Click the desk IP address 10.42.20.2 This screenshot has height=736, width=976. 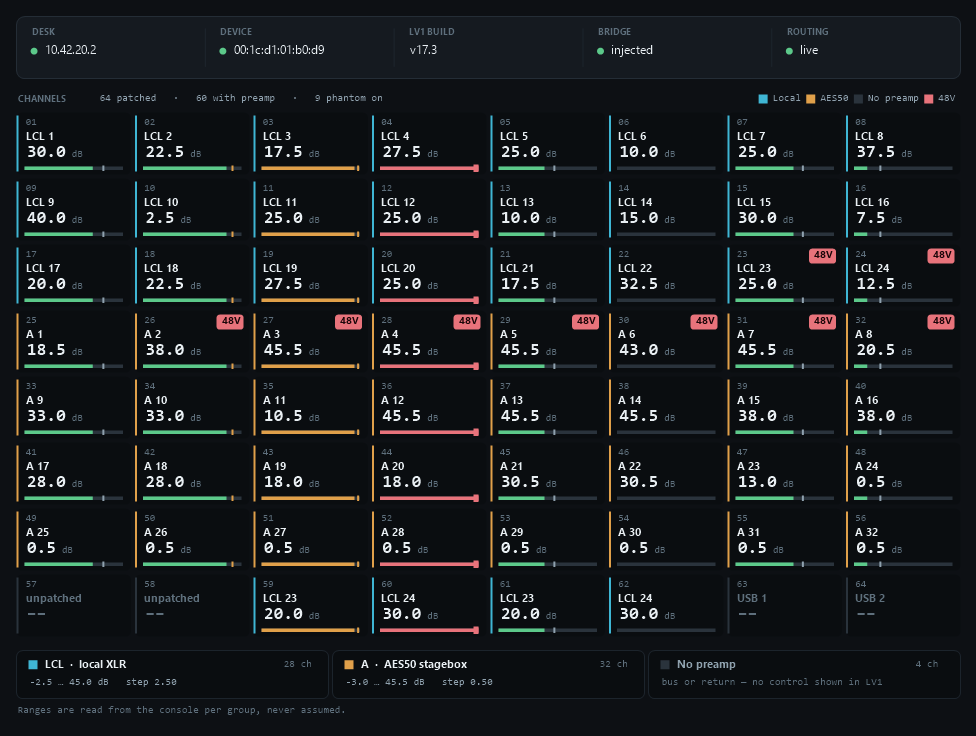71,50
